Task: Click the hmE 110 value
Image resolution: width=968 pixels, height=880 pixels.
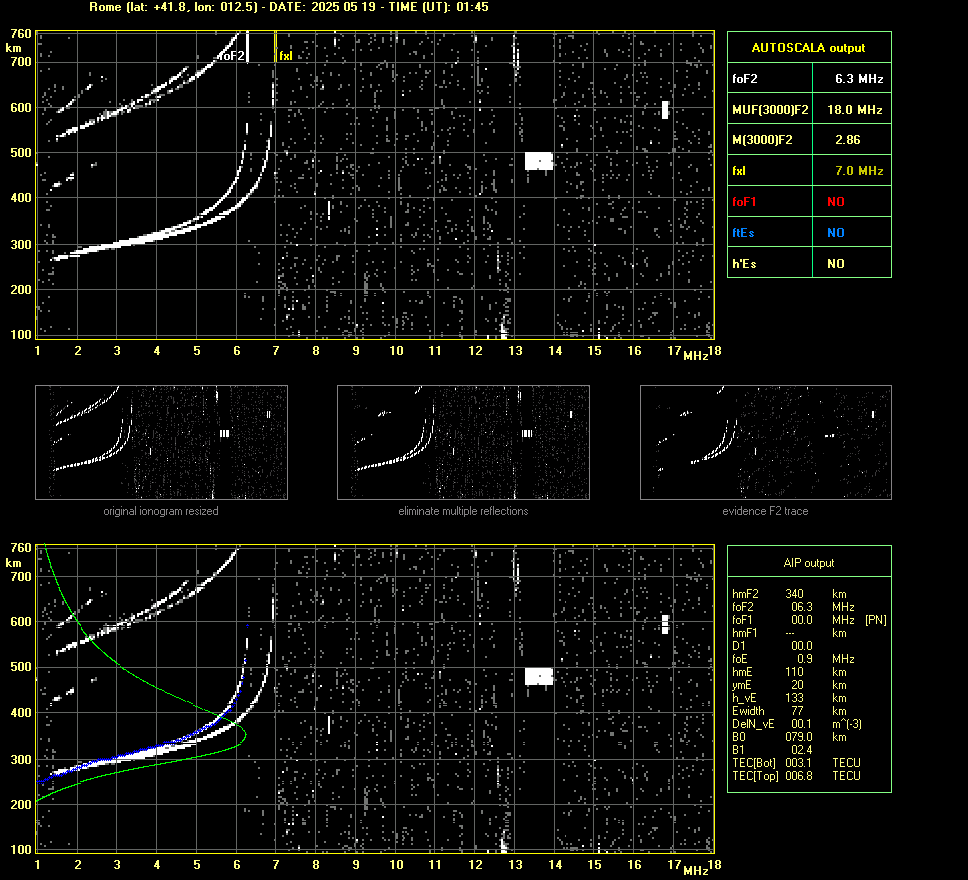Action: point(795,672)
